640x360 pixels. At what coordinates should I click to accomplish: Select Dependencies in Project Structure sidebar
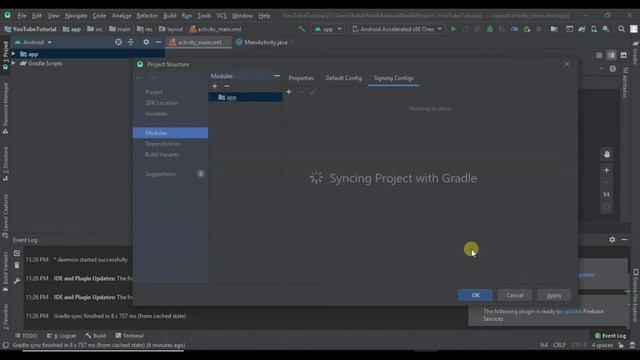pos(162,144)
